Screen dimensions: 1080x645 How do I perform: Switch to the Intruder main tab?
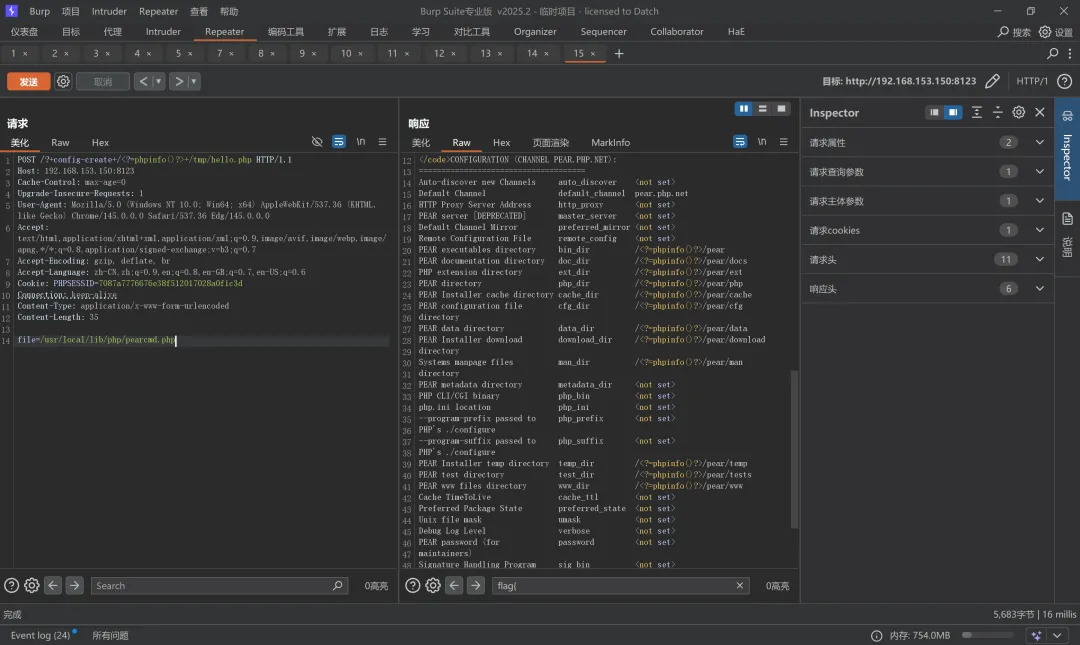(x=163, y=31)
